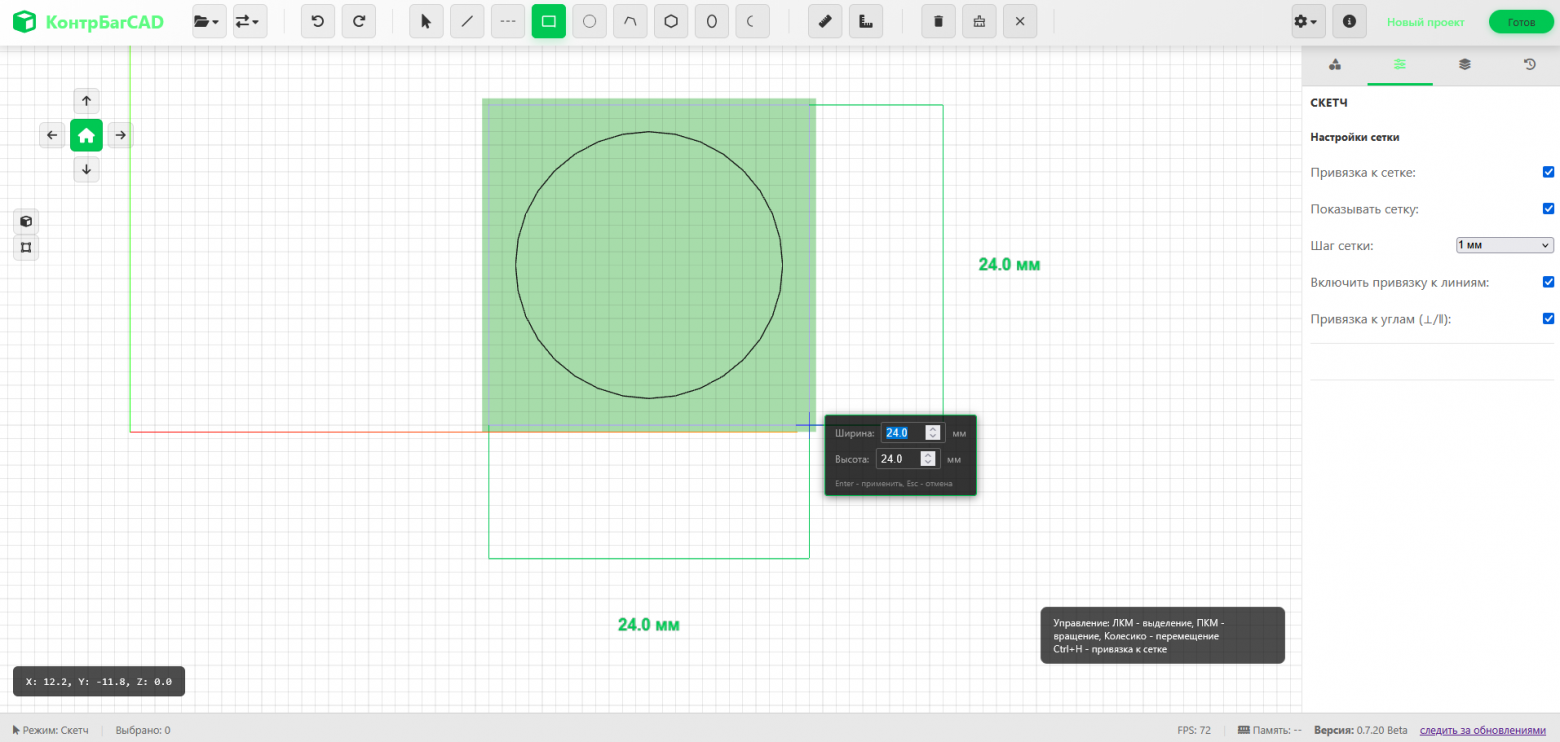Click the trash delete icon
The width and height of the screenshot is (1560, 742).
pyautogui.click(x=938, y=21)
